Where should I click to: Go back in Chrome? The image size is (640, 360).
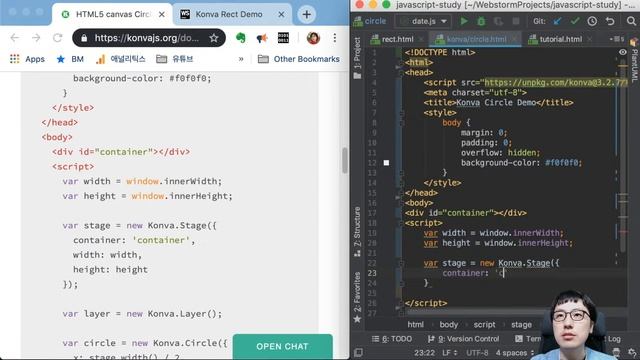click(x=15, y=38)
